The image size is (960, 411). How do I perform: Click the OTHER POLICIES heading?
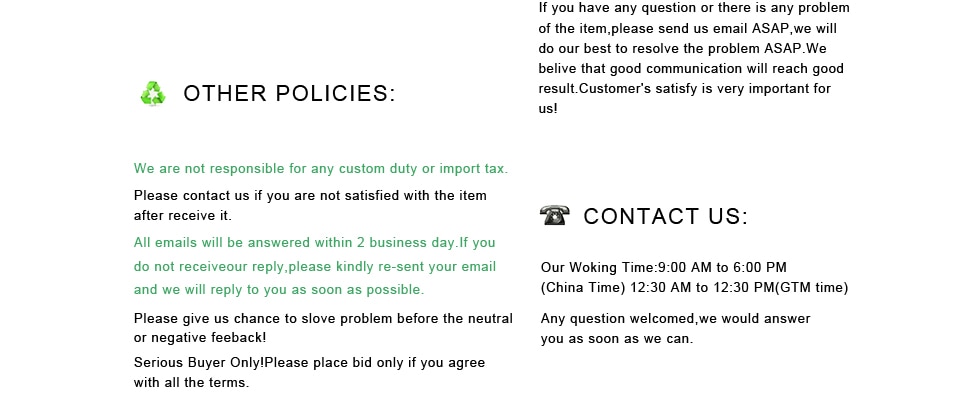[x=290, y=94]
